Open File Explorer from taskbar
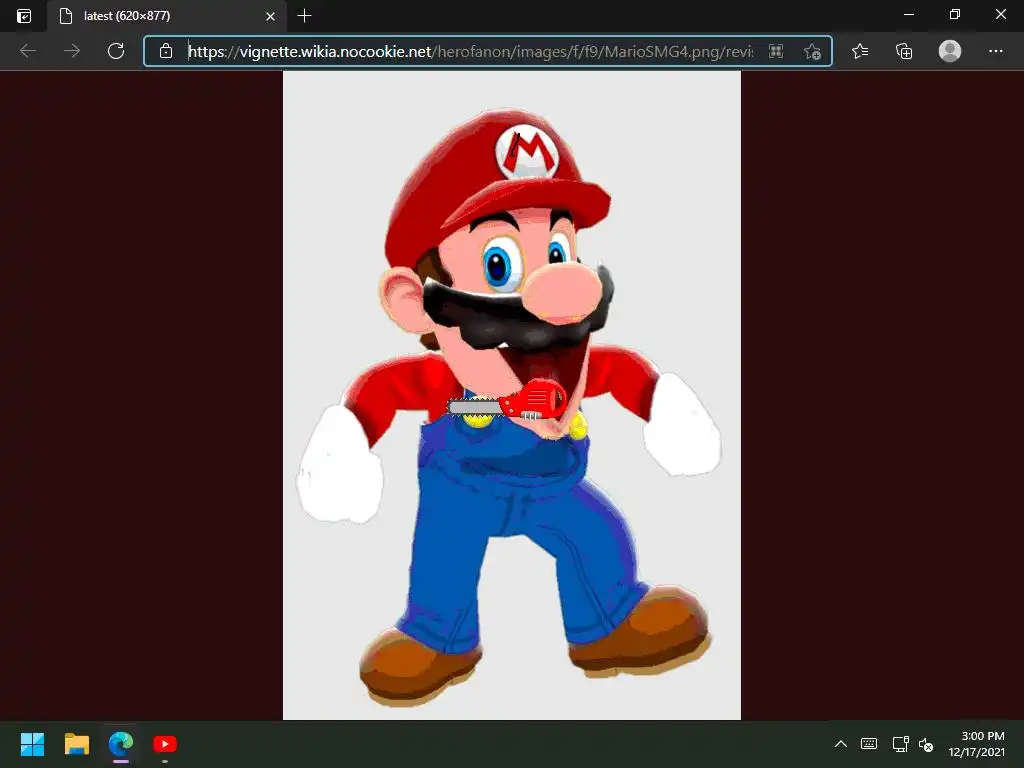Screen dimensions: 1024x768 coord(76,744)
